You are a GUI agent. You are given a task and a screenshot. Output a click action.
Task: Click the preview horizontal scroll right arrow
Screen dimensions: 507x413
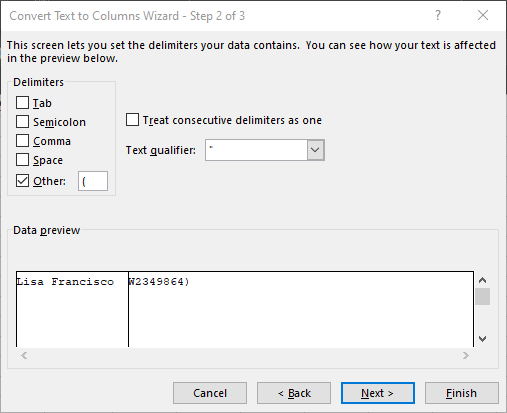[x=466, y=356]
